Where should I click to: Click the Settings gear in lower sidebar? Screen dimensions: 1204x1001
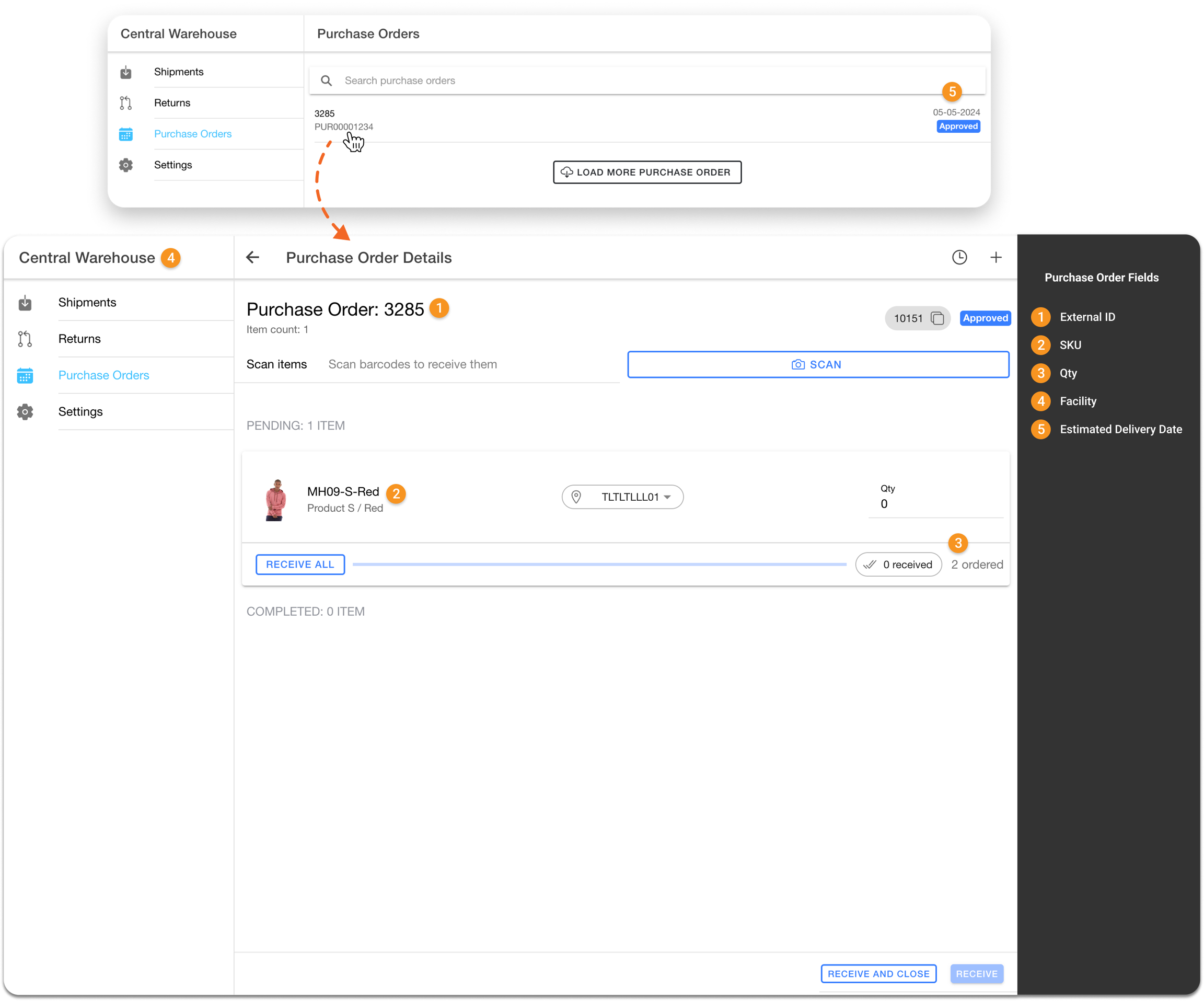click(x=25, y=412)
